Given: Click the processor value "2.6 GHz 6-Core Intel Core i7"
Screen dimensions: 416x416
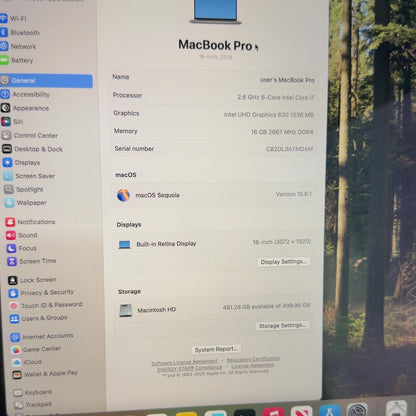Looking at the screenshot, I should [x=276, y=98].
